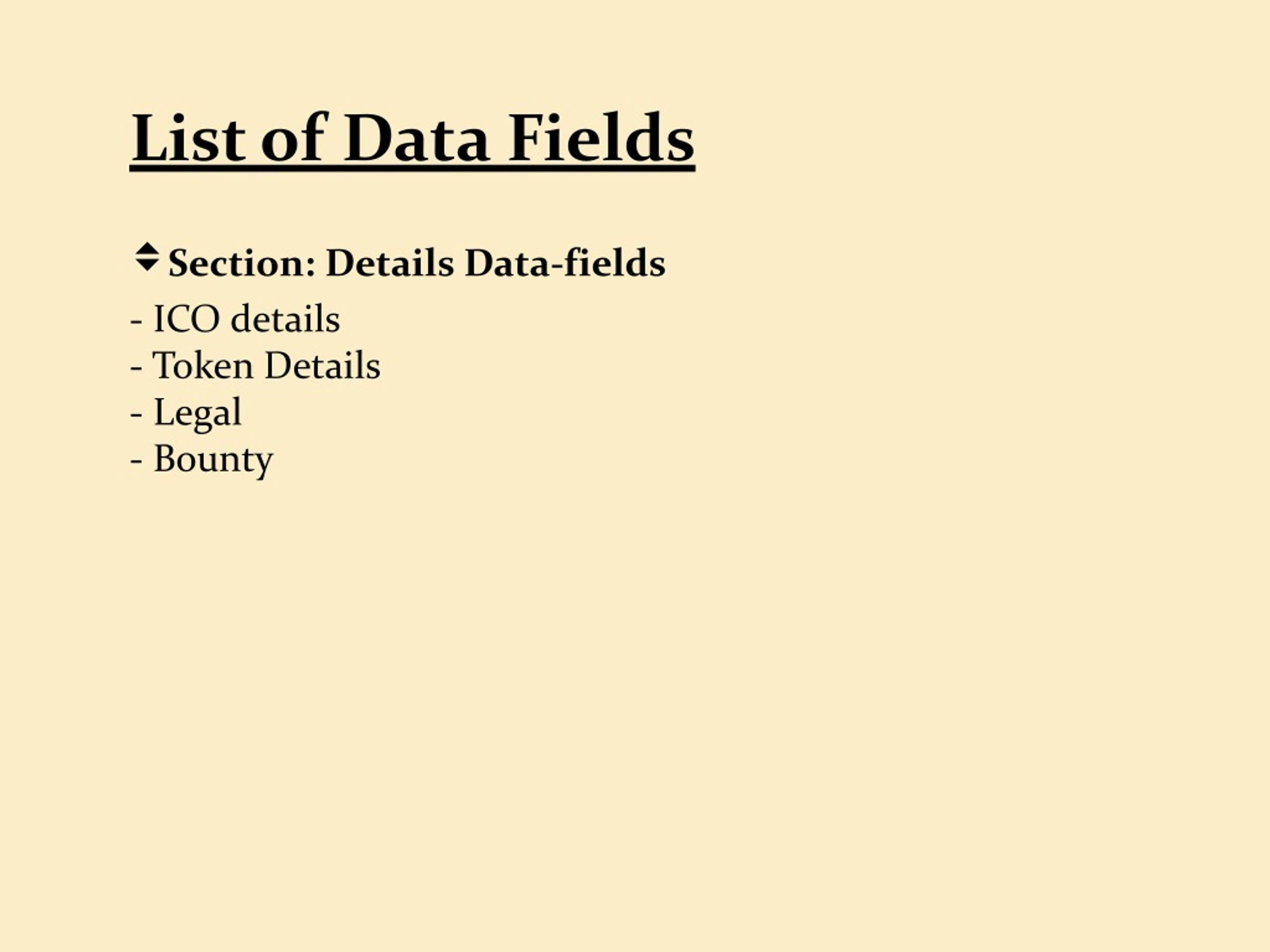Select the List of Data Fields title

pos(412,139)
